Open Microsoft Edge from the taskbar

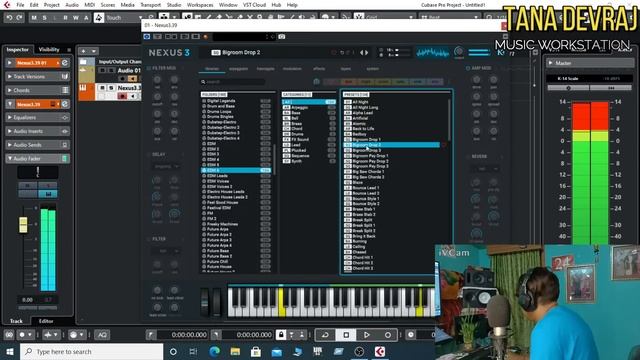click(x=214, y=351)
